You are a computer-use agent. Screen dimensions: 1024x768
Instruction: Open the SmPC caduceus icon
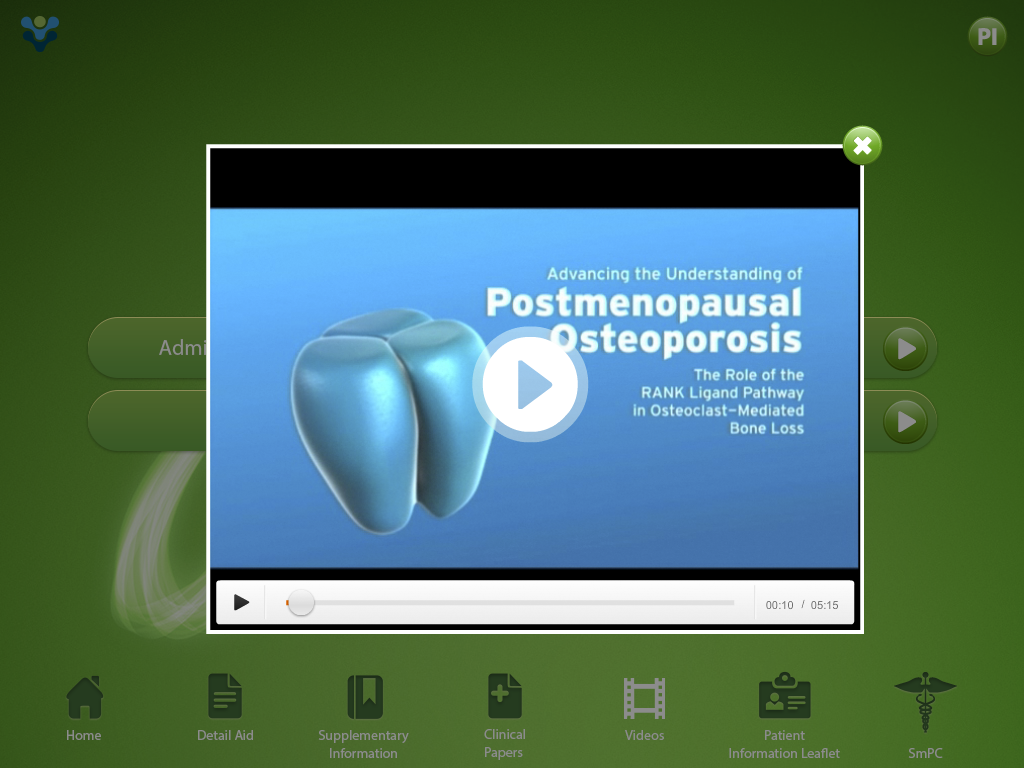click(x=925, y=701)
